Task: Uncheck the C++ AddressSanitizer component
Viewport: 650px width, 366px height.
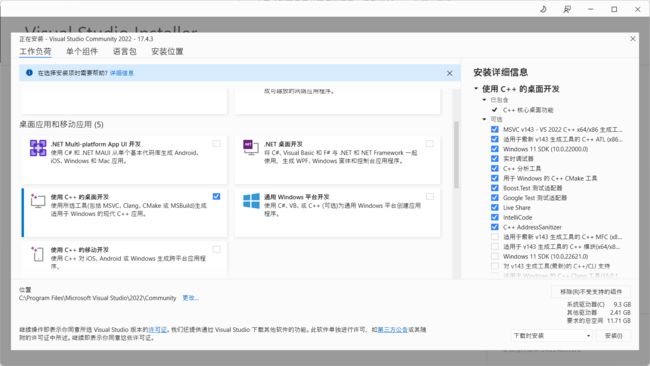Action: coord(495,227)
